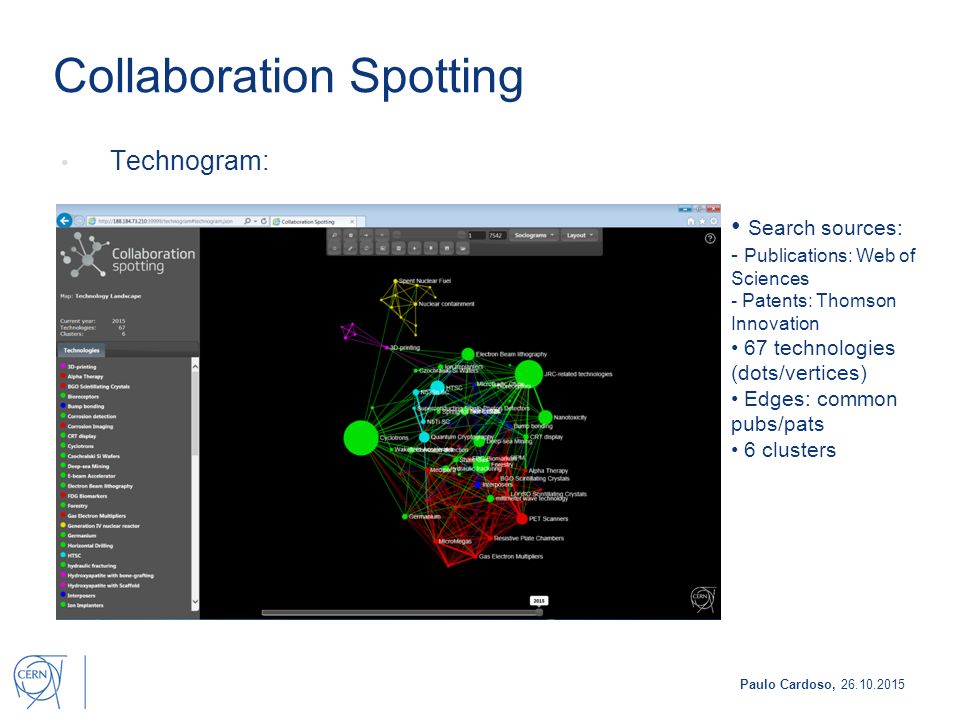Open the Sociograms dropdown
This screenshot has height=720, width=960.
[534, 235]
